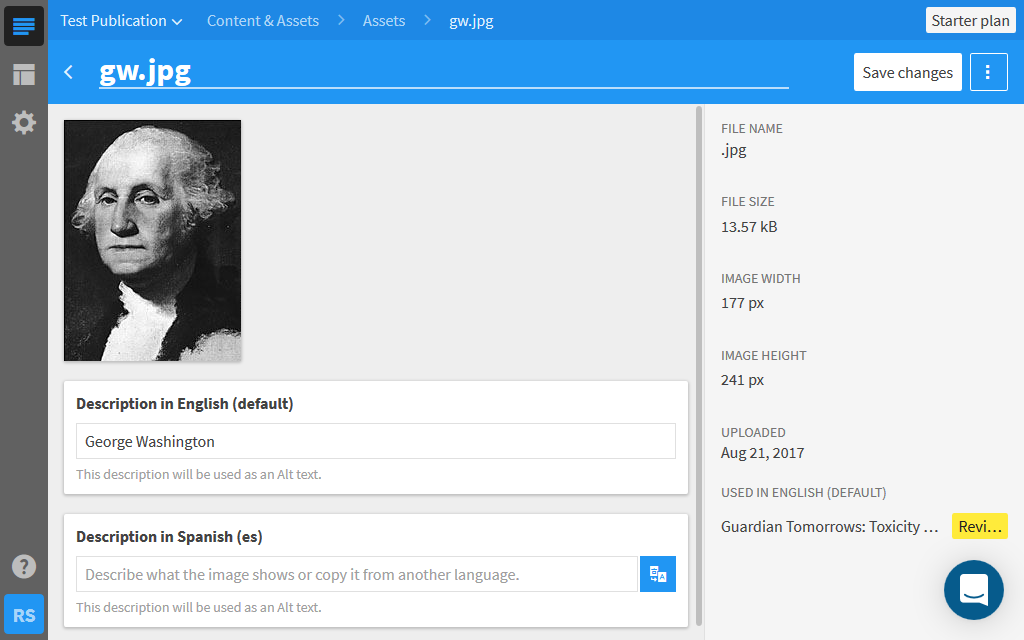Open the help question mark icon
Image resolution: width=1024 pixels, height=640 pixels.
(24, 566)
